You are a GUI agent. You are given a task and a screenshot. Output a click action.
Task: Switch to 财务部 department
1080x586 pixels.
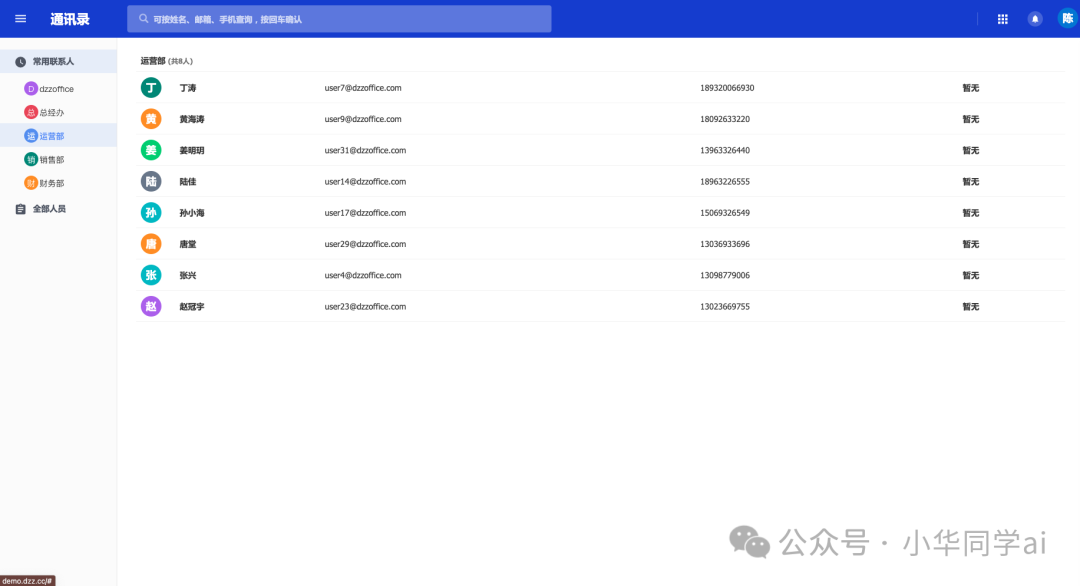(x=51, y=183)
